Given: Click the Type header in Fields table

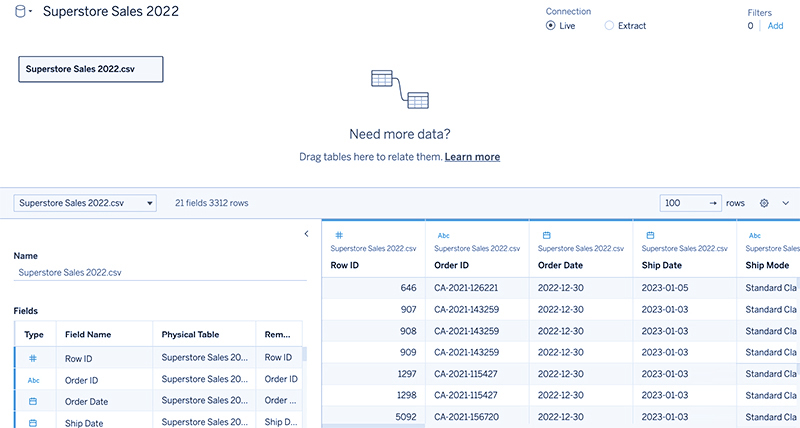Looking at the screenshot, I should tap(34, 335).
